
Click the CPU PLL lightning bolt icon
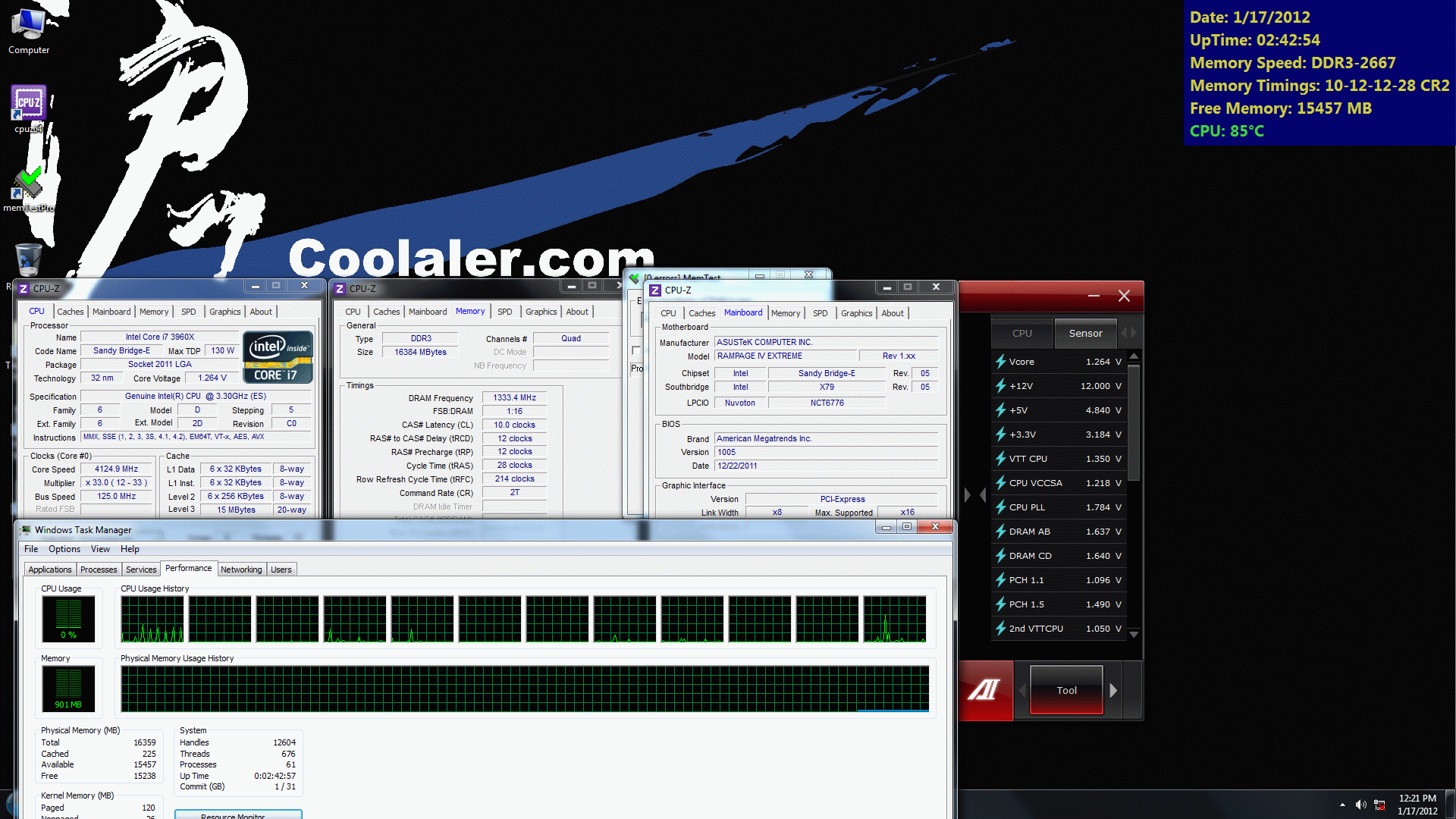pos(1000,507)
